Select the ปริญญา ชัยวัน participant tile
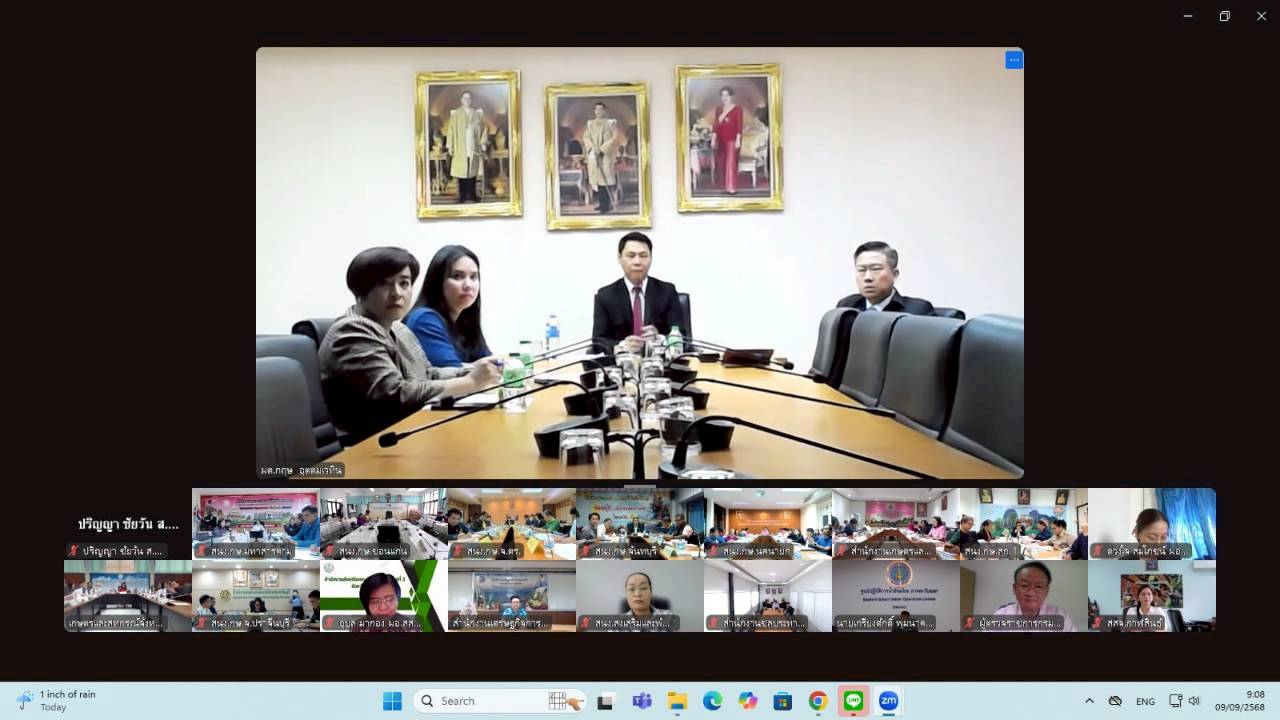The image size is (1280, 720). (128, 524)
